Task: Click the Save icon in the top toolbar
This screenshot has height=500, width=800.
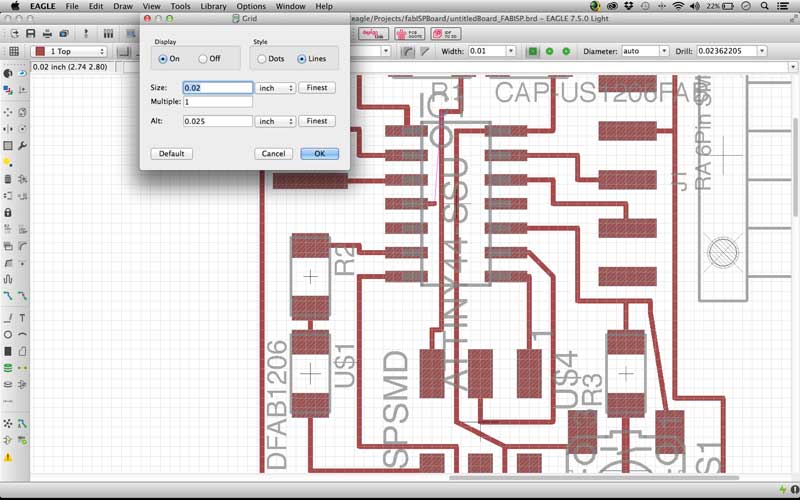Action: coord(31,34)
